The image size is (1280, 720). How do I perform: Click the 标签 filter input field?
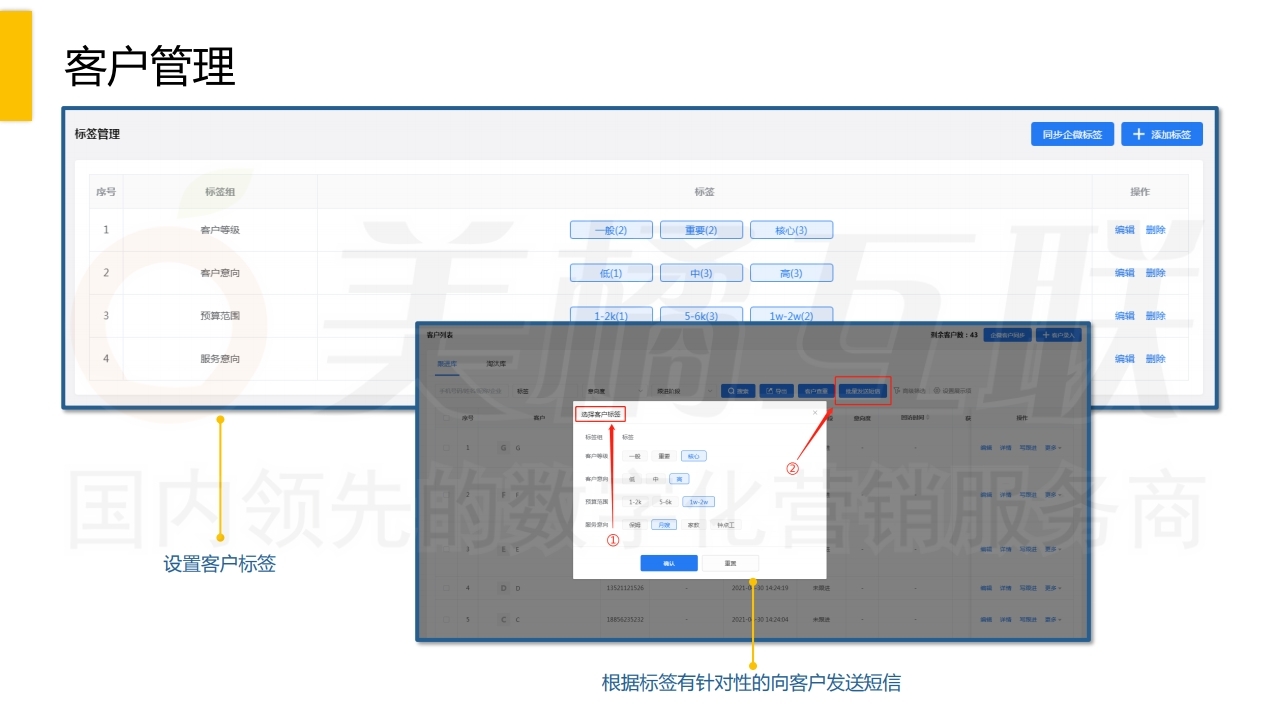545,391
